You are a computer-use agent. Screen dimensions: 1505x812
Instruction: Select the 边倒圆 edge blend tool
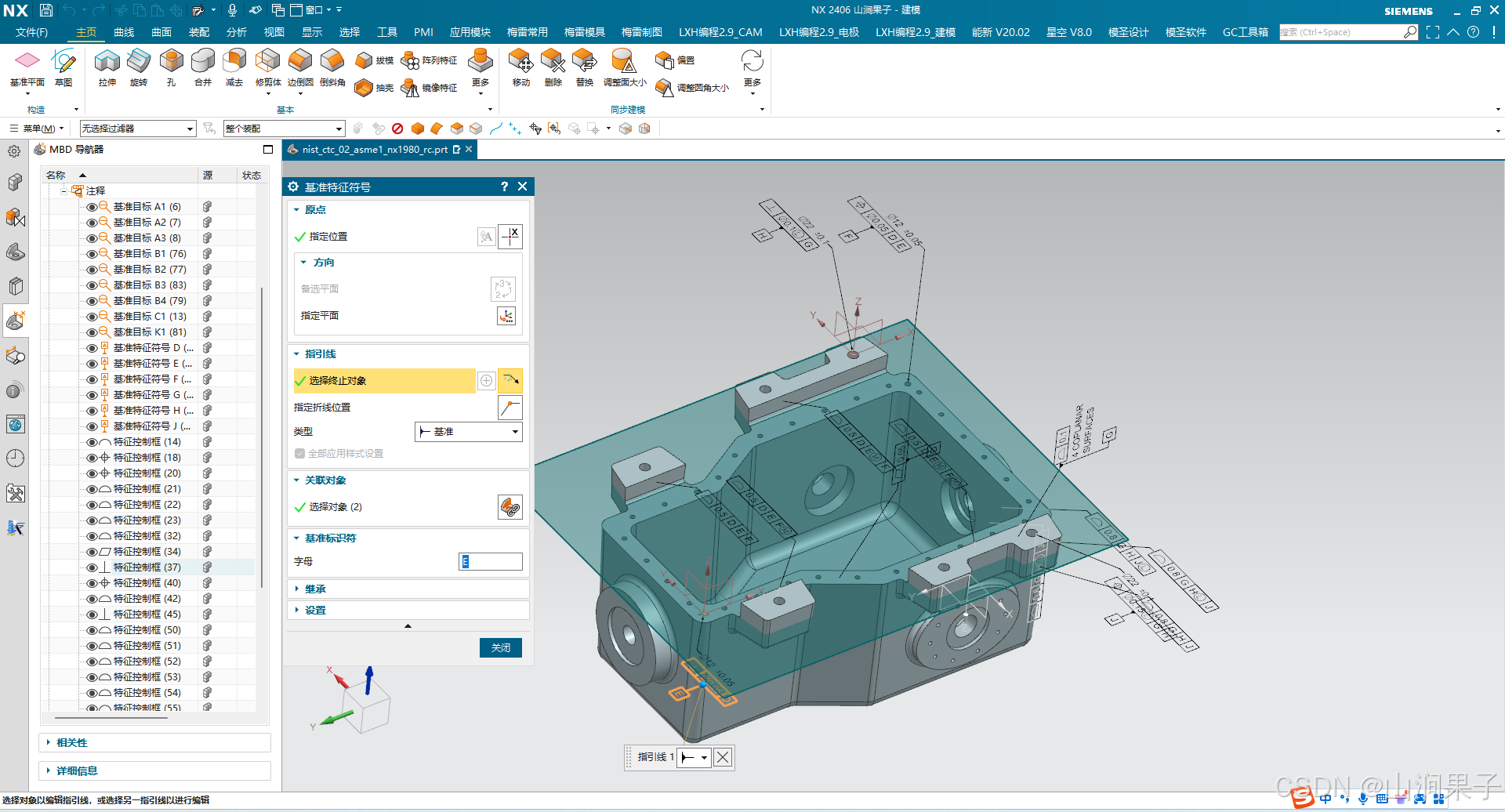[x=300, y=67]
